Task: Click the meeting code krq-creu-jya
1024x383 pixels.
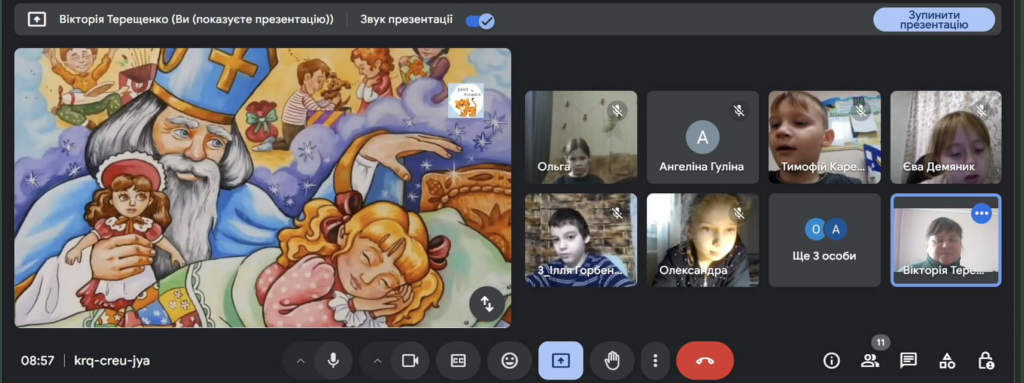Action: (x=112, y=360)
